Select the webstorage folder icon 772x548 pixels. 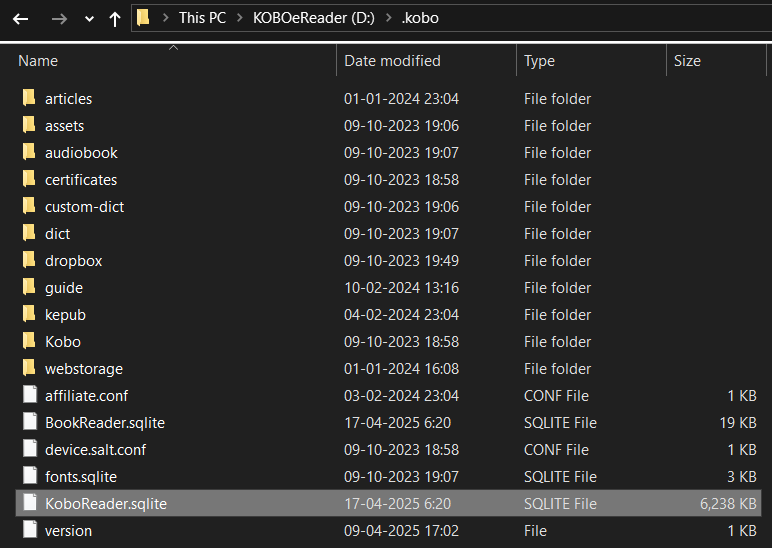click(x=29, y=368)
